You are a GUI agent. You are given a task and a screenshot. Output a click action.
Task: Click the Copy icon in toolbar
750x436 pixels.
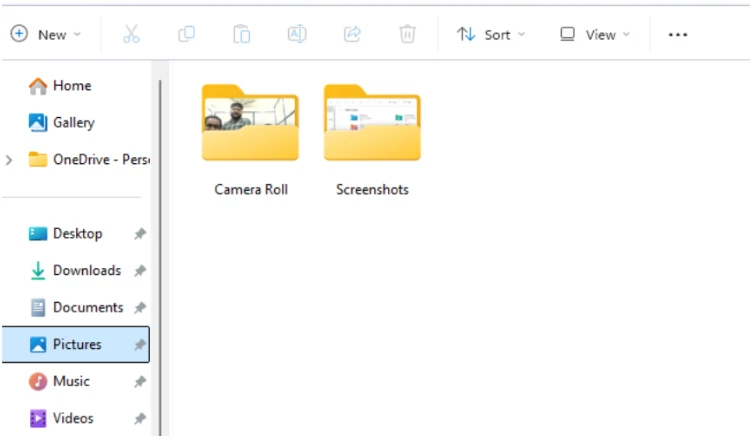[186, 34]
